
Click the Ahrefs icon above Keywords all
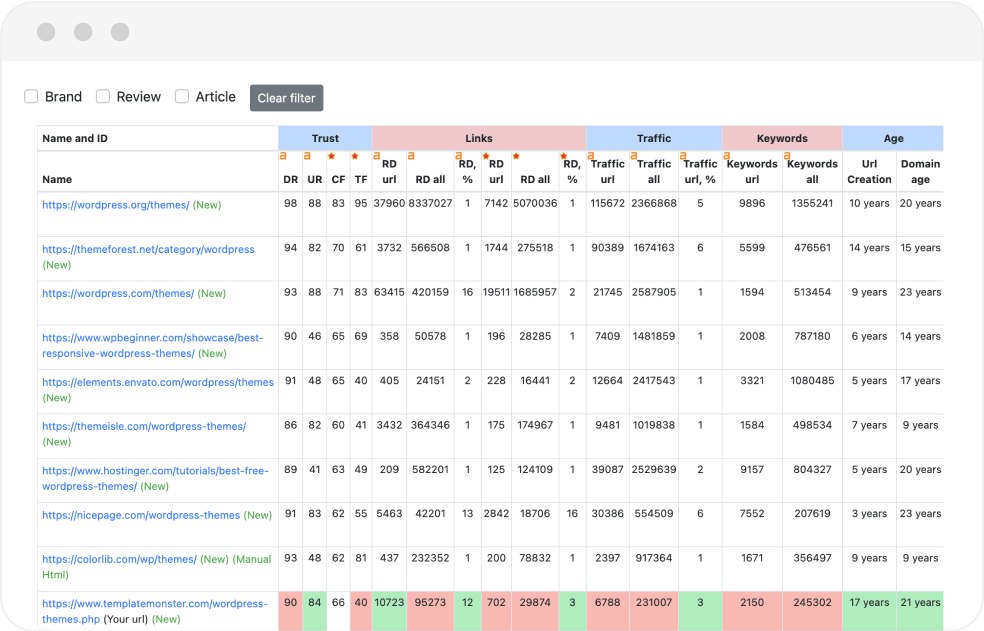coord(787,156)
